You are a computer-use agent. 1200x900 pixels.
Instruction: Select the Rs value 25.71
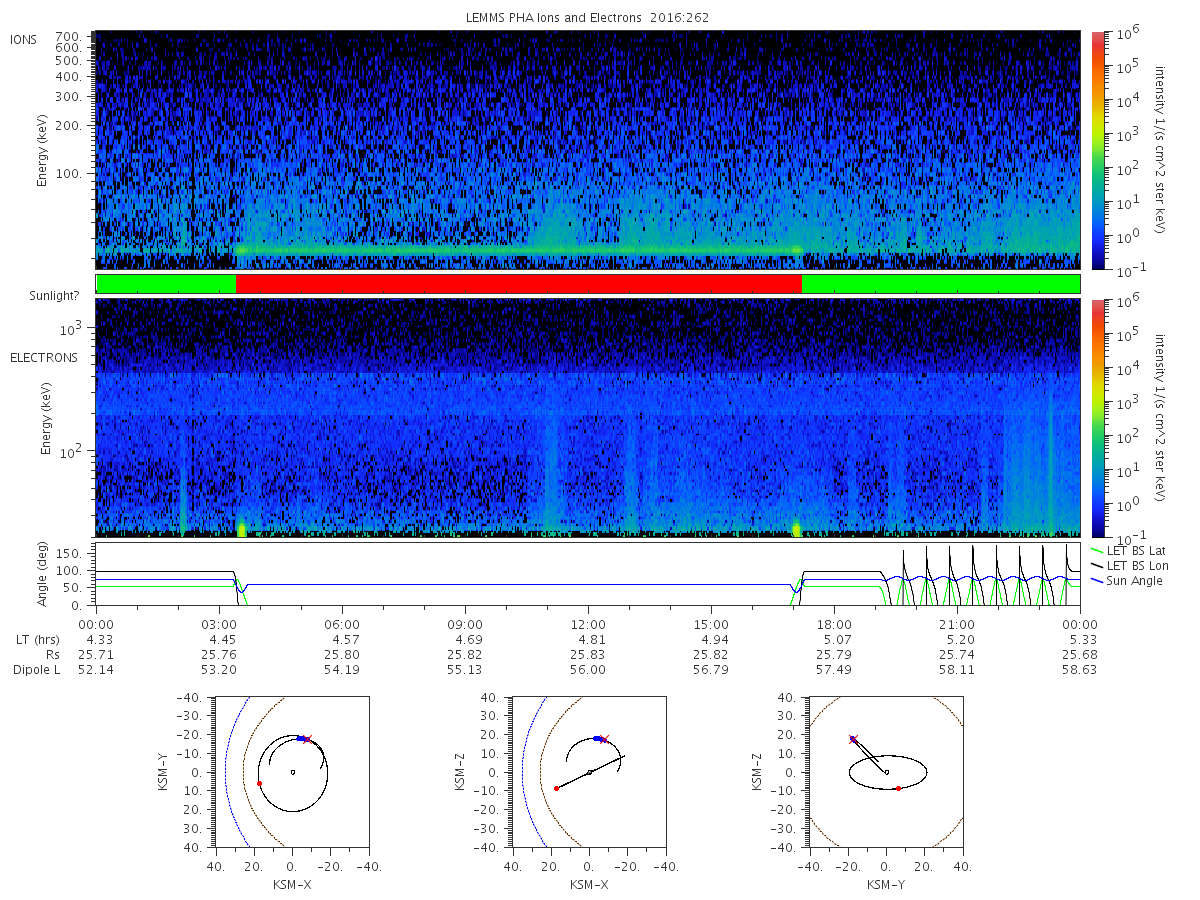(x=96, y=654)
